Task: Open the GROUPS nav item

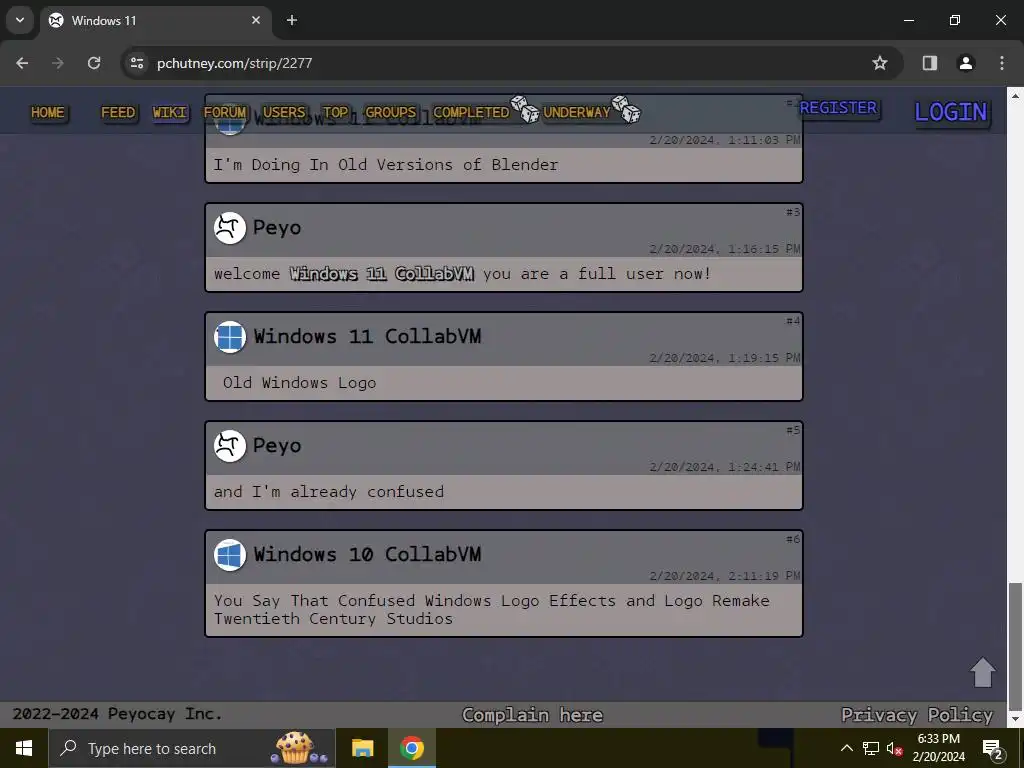Action: [x=391, y=112]
